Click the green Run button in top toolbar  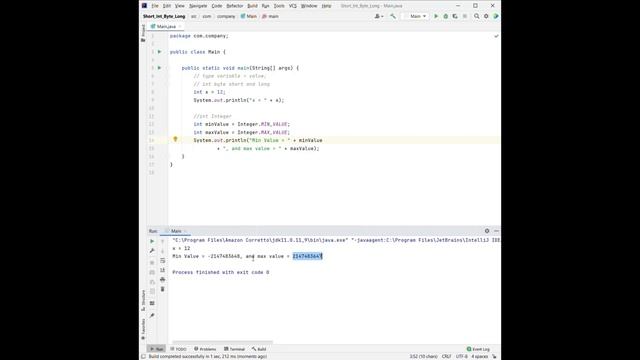(436, 16)
